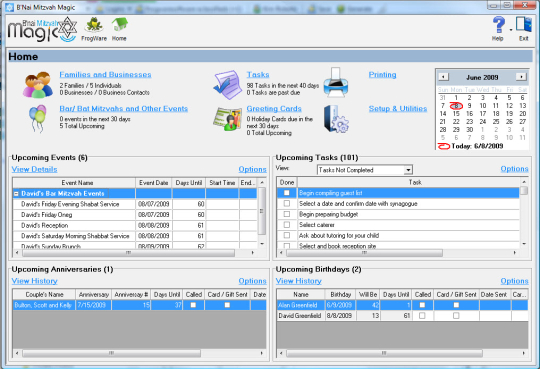This screenshot has width=540, height=369.
Task: Select David's Friday Oneg event row
Action: (135, 215)
